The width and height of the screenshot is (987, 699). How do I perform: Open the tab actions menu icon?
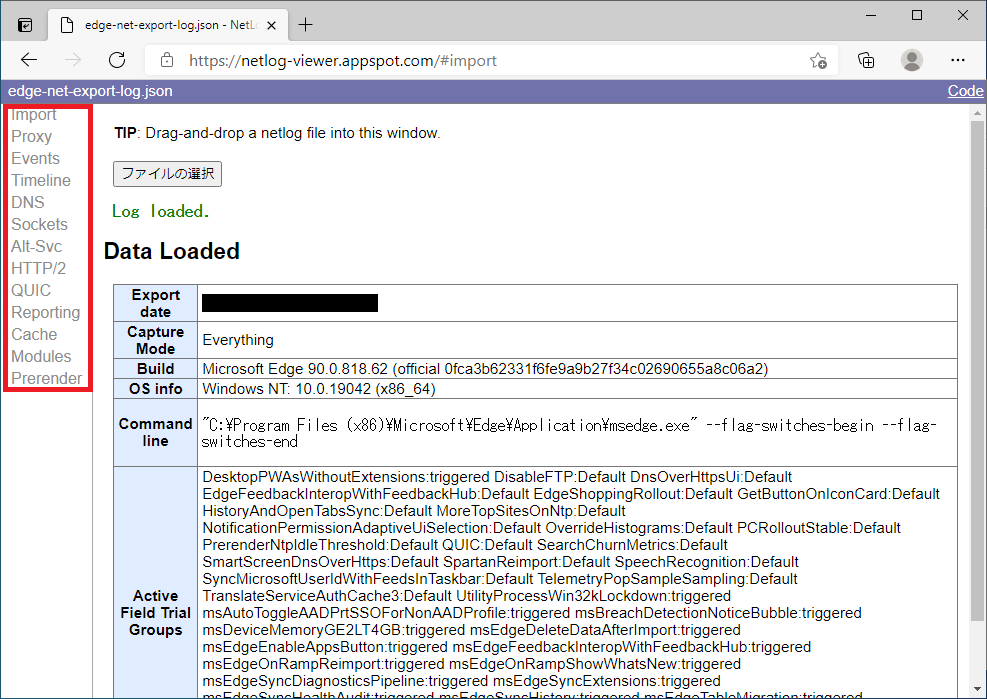25,25
